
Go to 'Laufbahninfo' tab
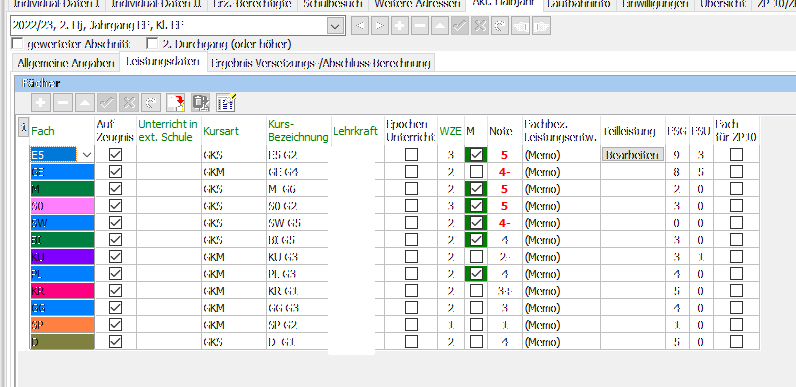click(x=579, y=4)
